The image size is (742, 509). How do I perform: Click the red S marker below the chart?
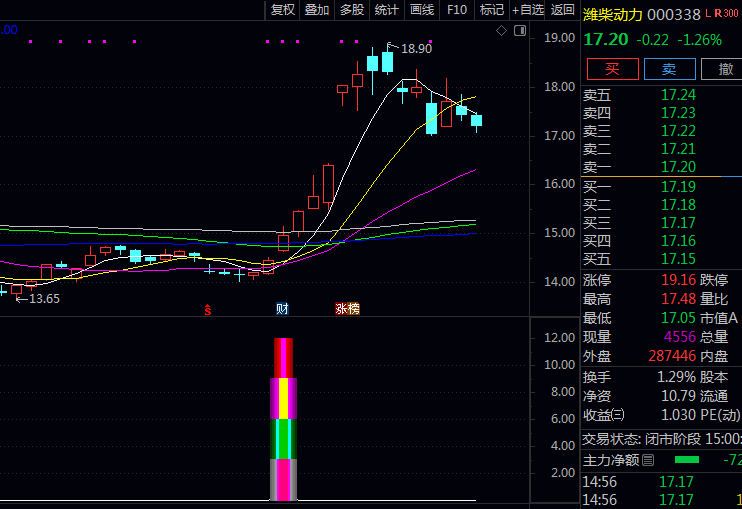(x=208, y=309)
